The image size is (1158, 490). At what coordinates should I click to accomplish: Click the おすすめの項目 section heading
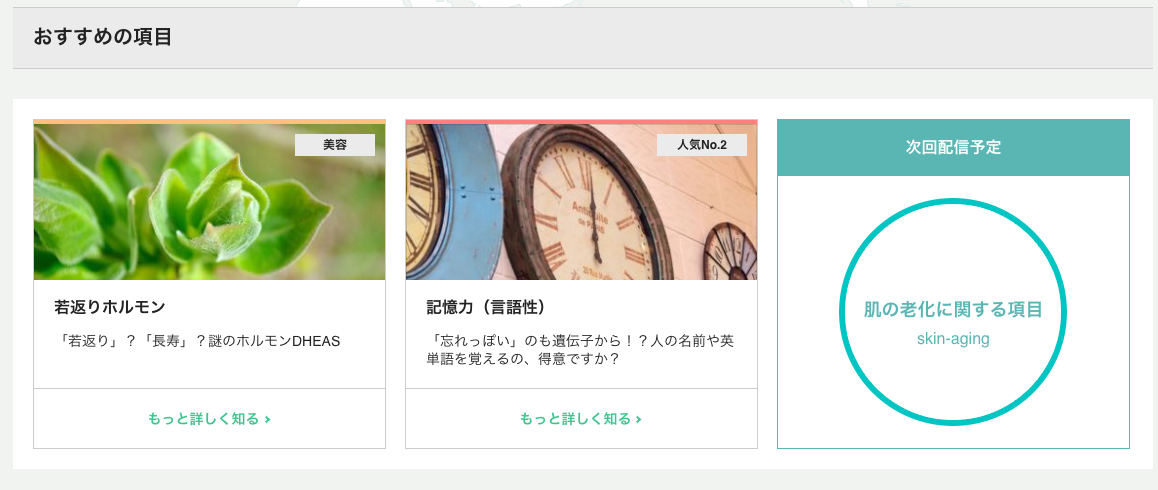click(103, 37)
